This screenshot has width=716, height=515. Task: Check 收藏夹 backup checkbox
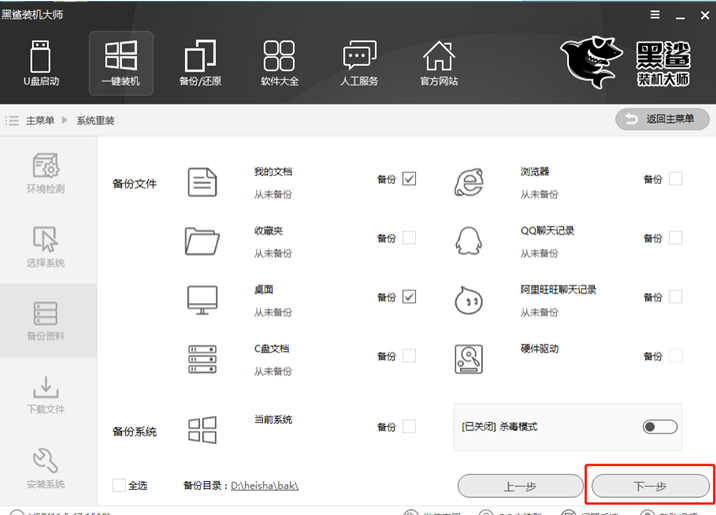pyautogui.click(x=409, y=238)
